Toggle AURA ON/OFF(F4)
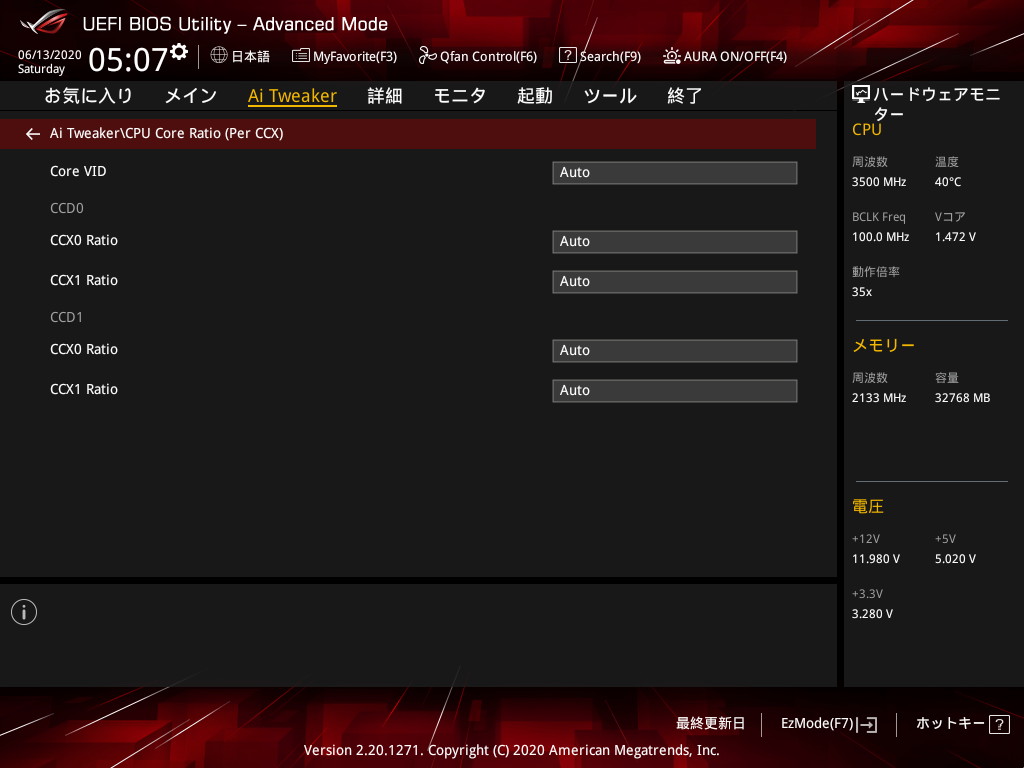Viewport: 1024px width, 768px height. [725, 56]
